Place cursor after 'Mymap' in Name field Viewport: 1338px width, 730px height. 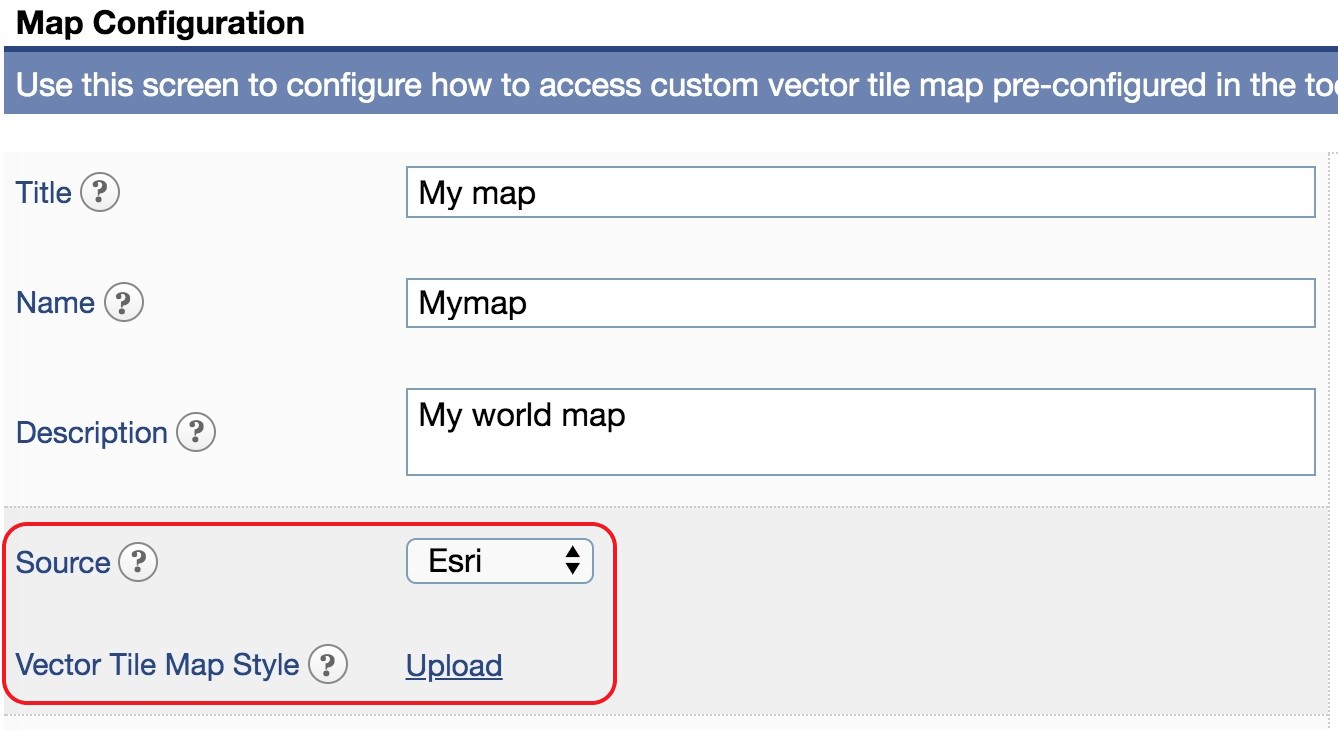[x=528, y=303]
